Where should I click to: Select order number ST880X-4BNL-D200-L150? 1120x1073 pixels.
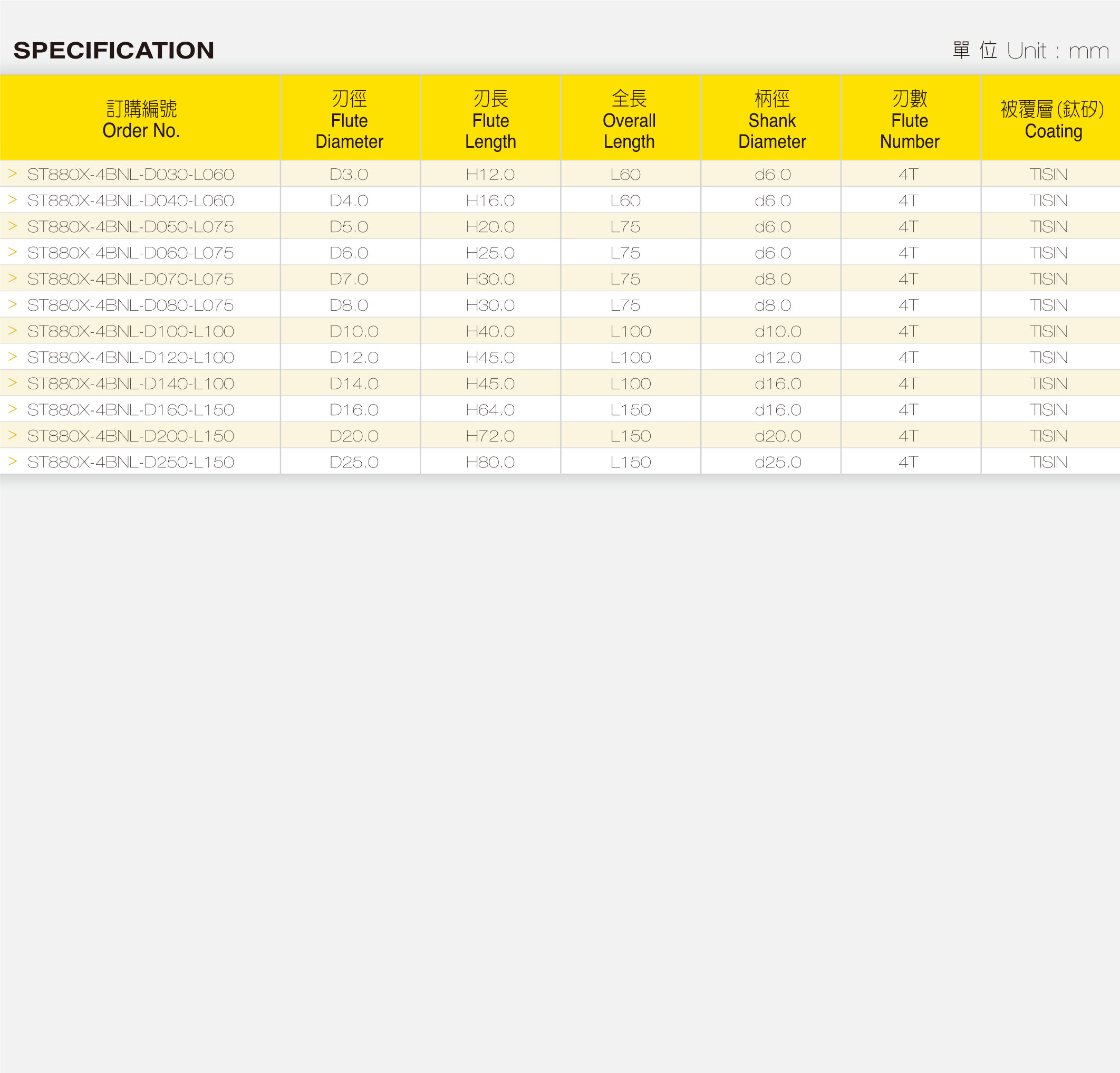click(131, 436)
